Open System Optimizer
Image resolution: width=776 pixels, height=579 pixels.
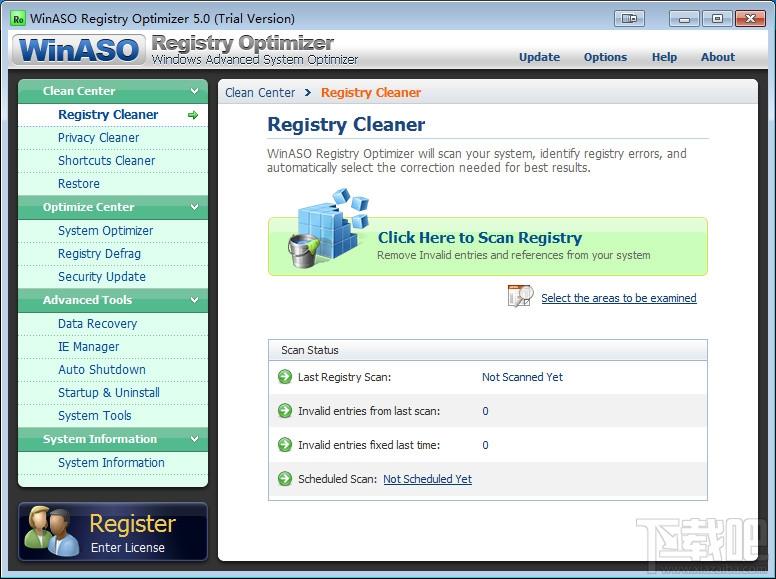113,231
